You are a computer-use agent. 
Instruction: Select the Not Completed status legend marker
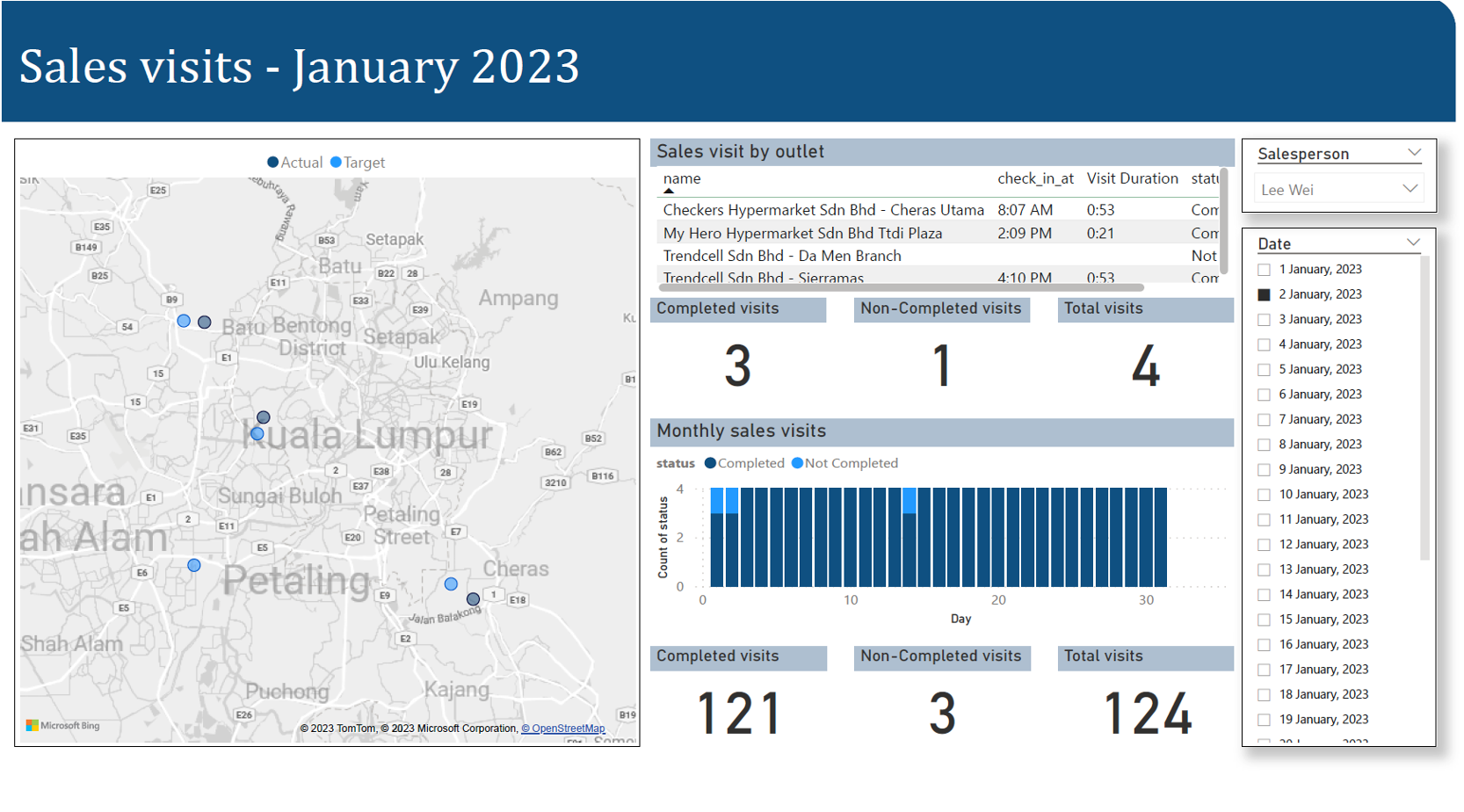[x=797, y=463]
